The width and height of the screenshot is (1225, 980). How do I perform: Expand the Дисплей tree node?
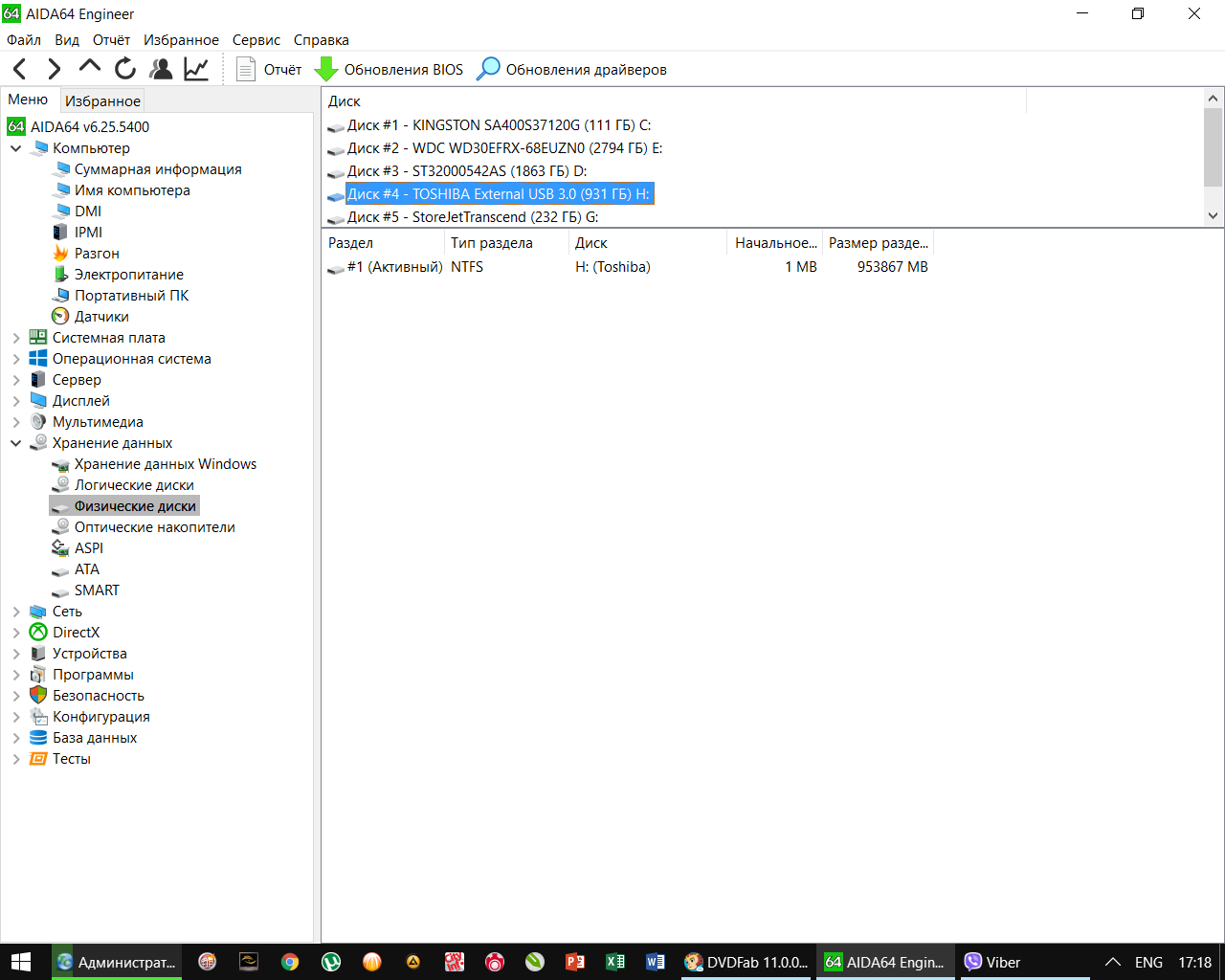(x=16, y=401)
